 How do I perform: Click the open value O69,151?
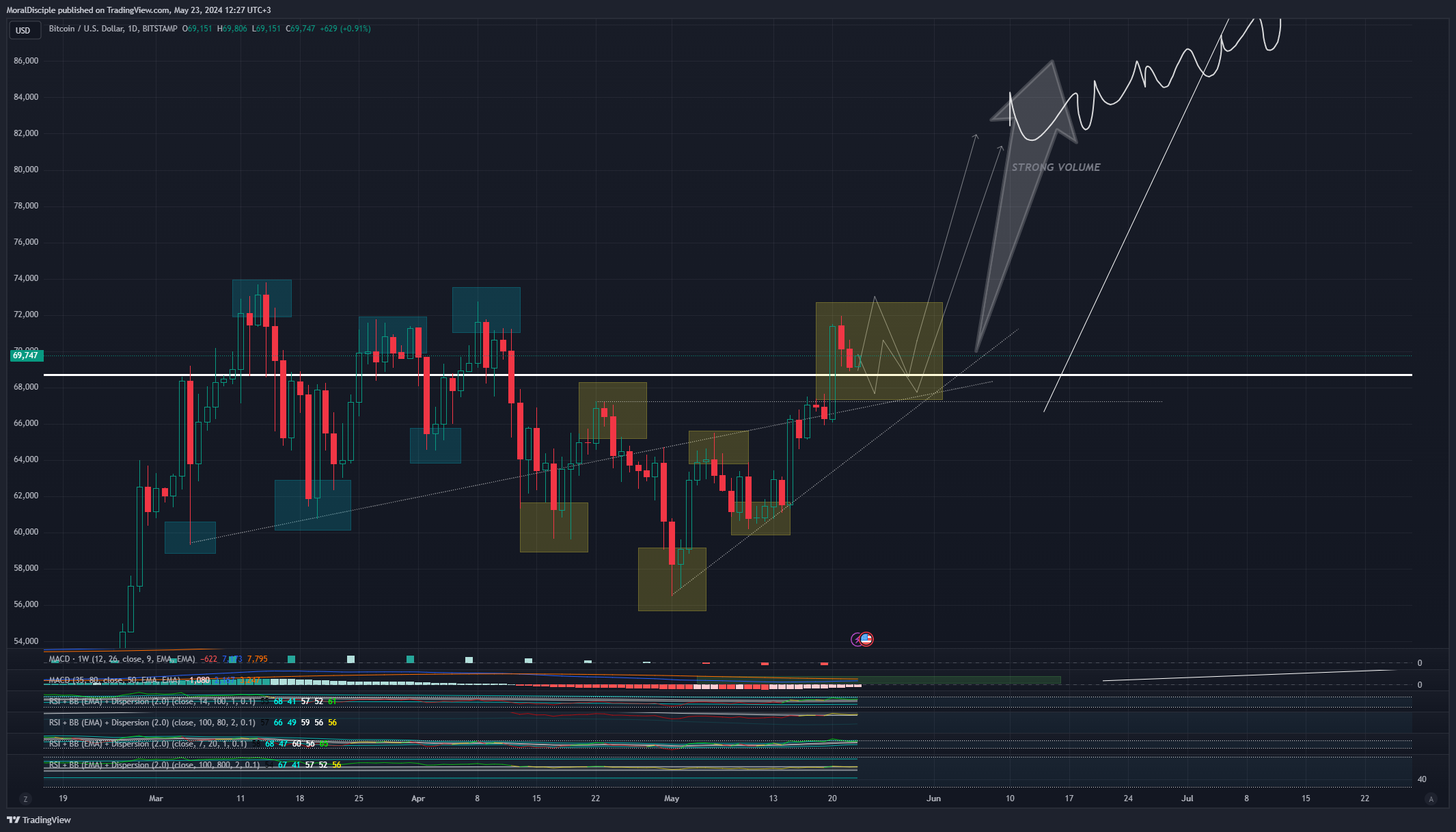197,29
